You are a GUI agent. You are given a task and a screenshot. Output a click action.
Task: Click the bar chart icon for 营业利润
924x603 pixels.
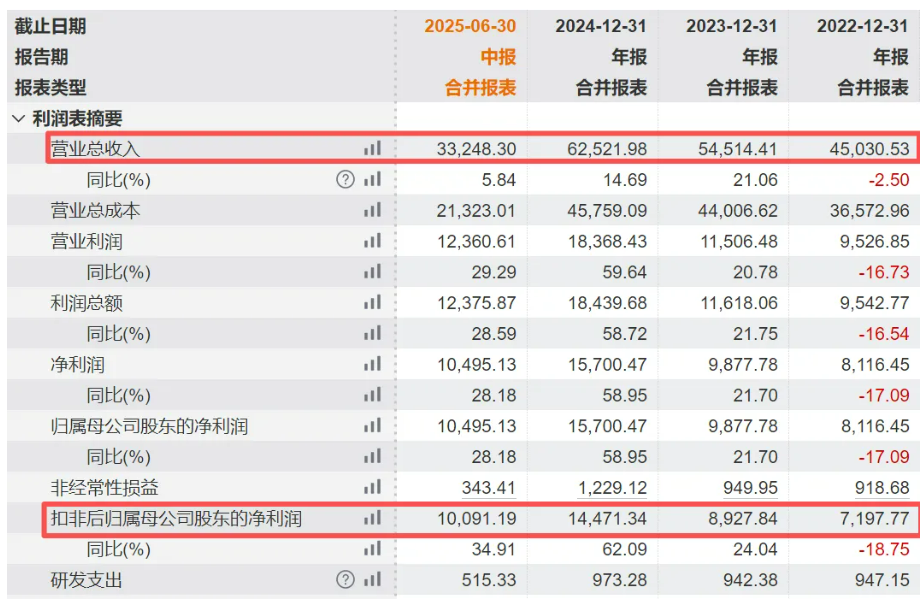[372, 241]
